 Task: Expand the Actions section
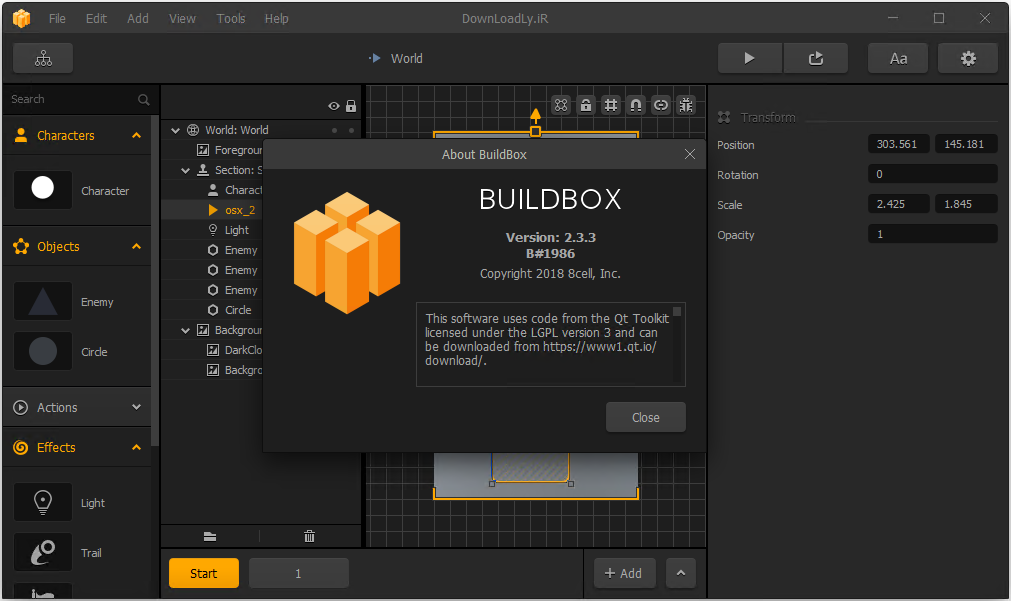tap(137, 407)
